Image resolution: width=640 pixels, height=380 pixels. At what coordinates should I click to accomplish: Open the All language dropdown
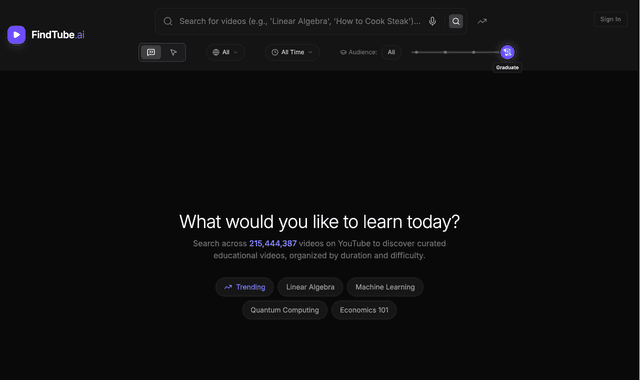[225, 52]
